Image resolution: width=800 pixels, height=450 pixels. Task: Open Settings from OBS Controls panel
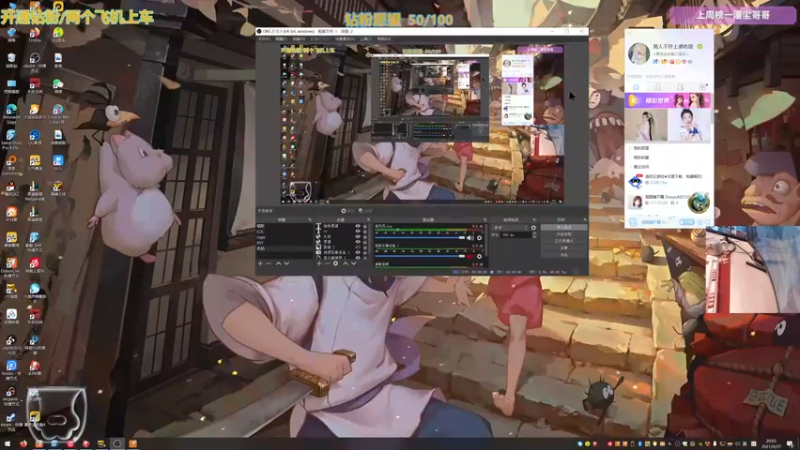coord(564,248)
